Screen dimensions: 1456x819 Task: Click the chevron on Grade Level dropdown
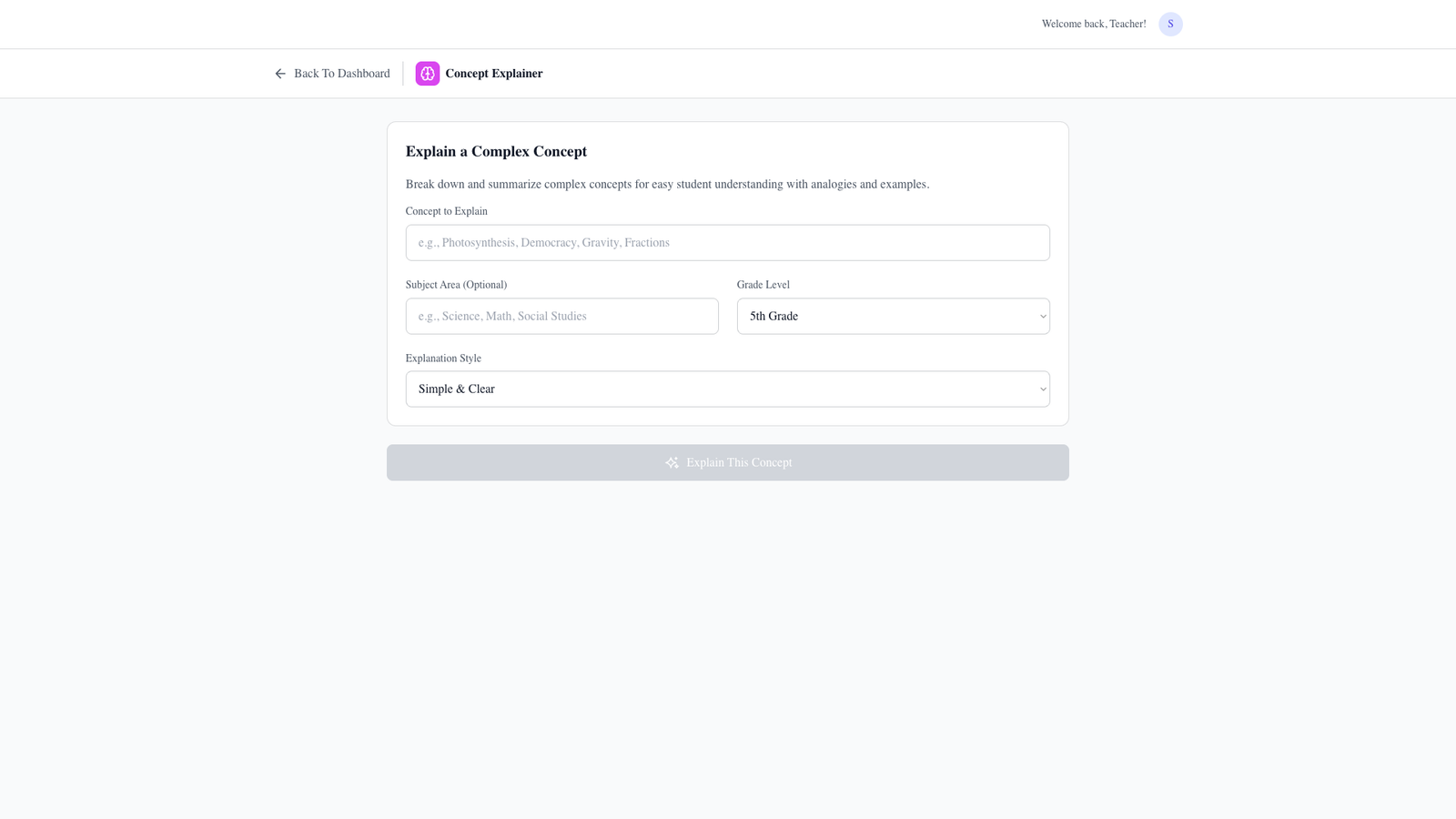(x=1042, y=316)
